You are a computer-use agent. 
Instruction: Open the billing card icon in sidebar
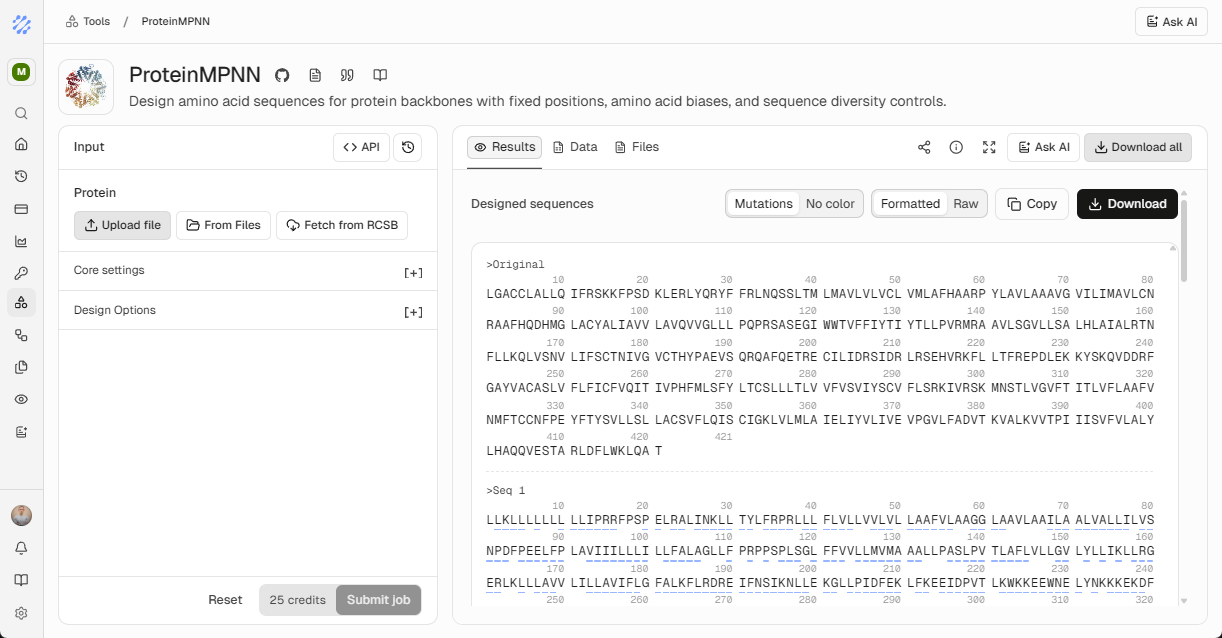coord(21,209)
